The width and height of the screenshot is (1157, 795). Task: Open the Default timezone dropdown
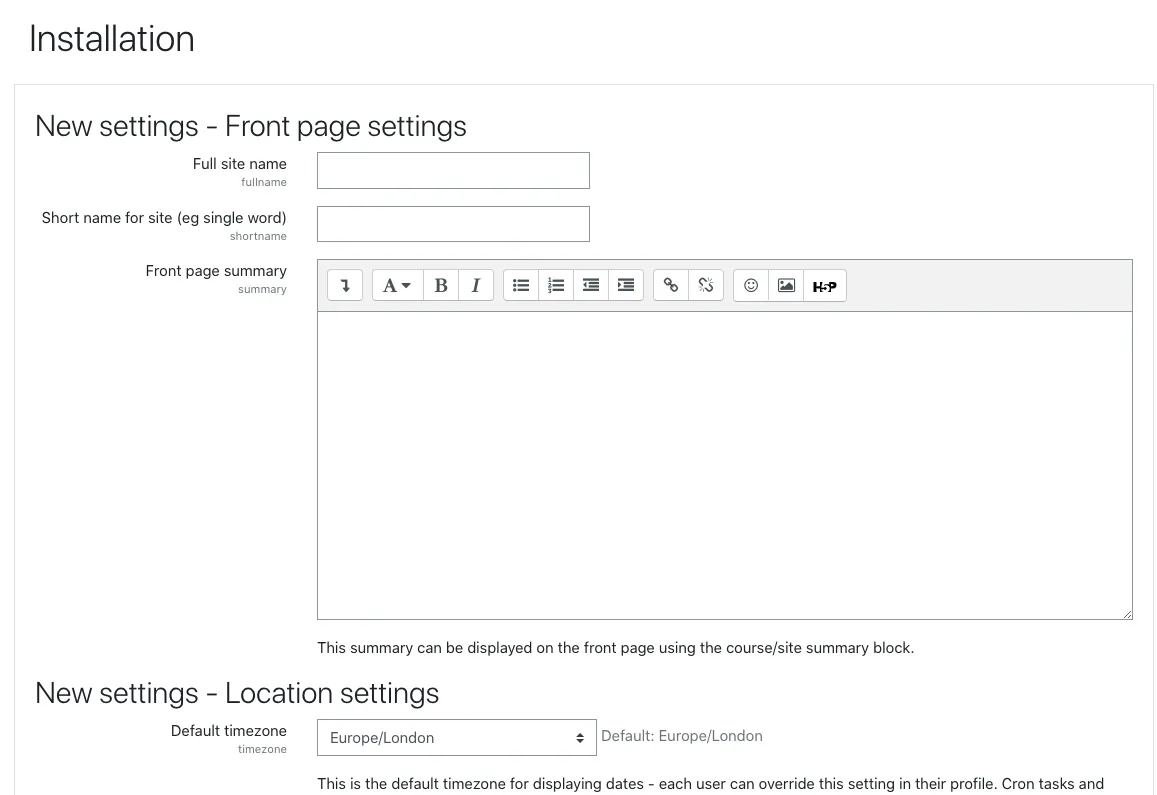coord(457,737)
